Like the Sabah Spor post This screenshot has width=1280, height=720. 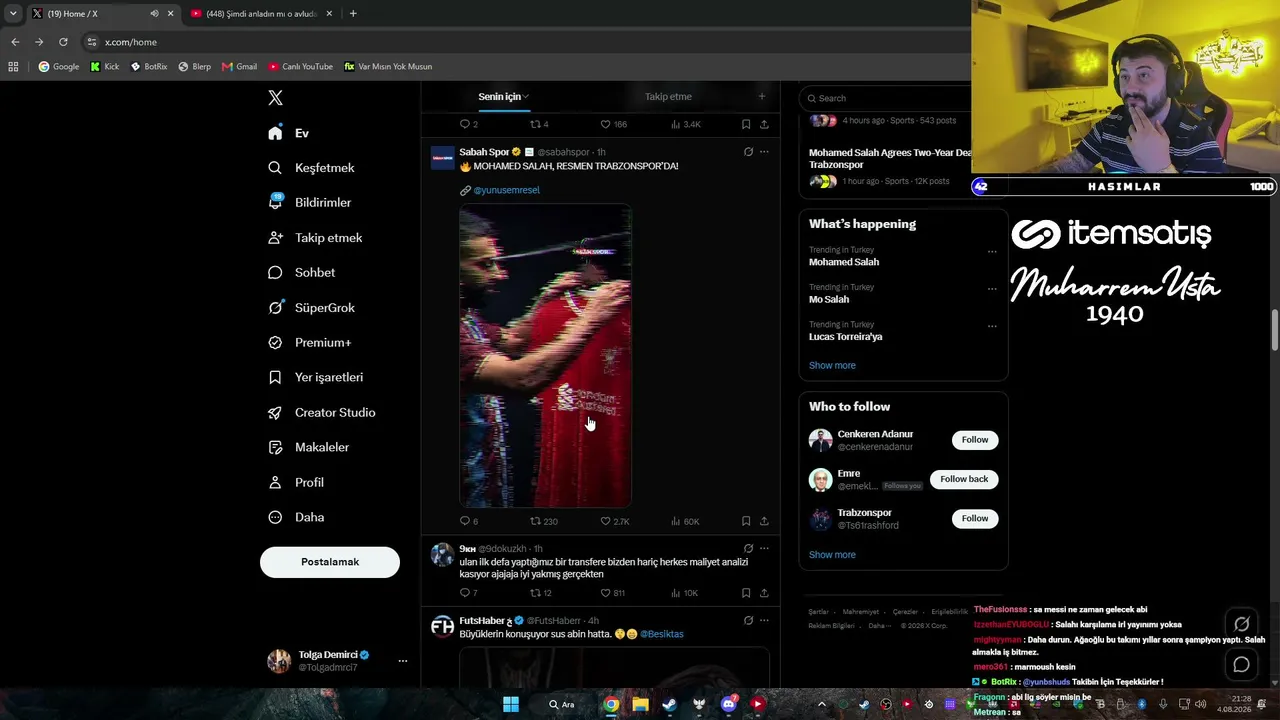point(605,521)
